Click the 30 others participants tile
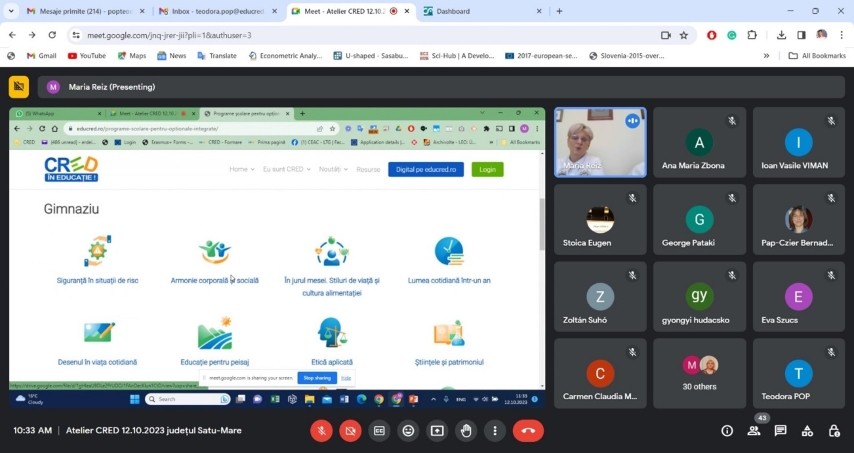The image size is (854, 453). coord(700,372)
